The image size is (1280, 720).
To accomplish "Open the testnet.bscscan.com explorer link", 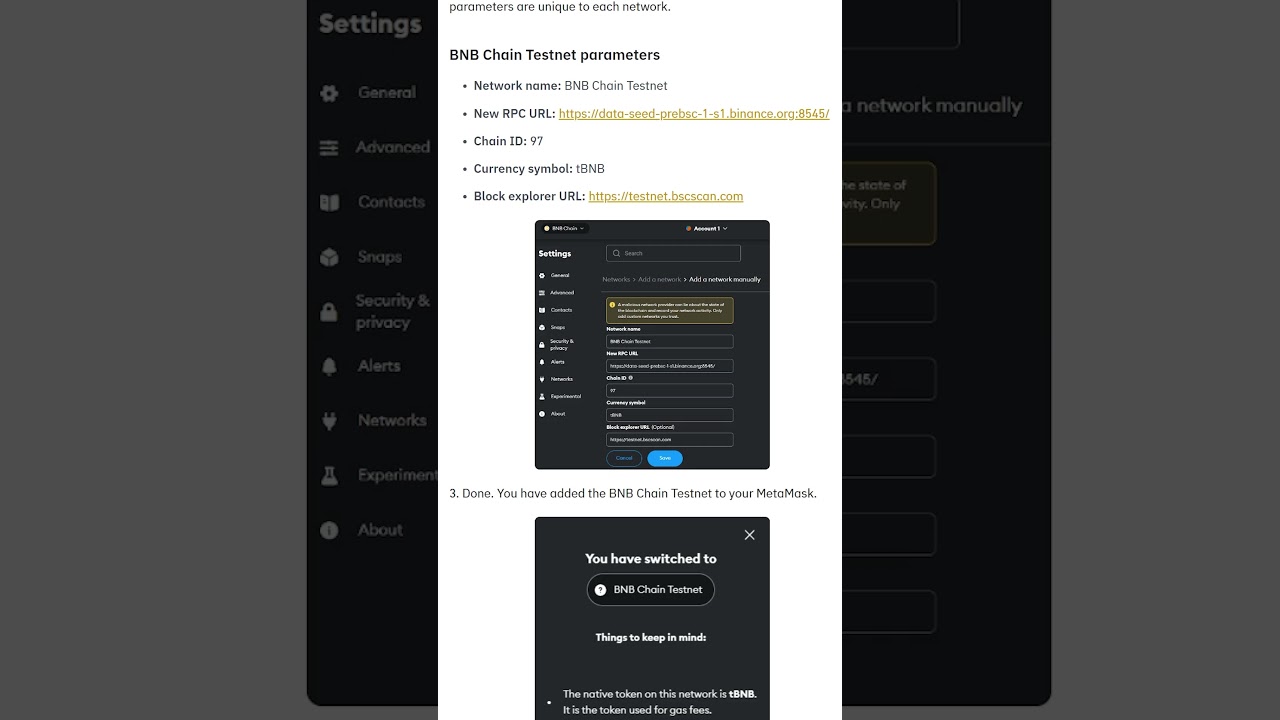I will (666, 196).
